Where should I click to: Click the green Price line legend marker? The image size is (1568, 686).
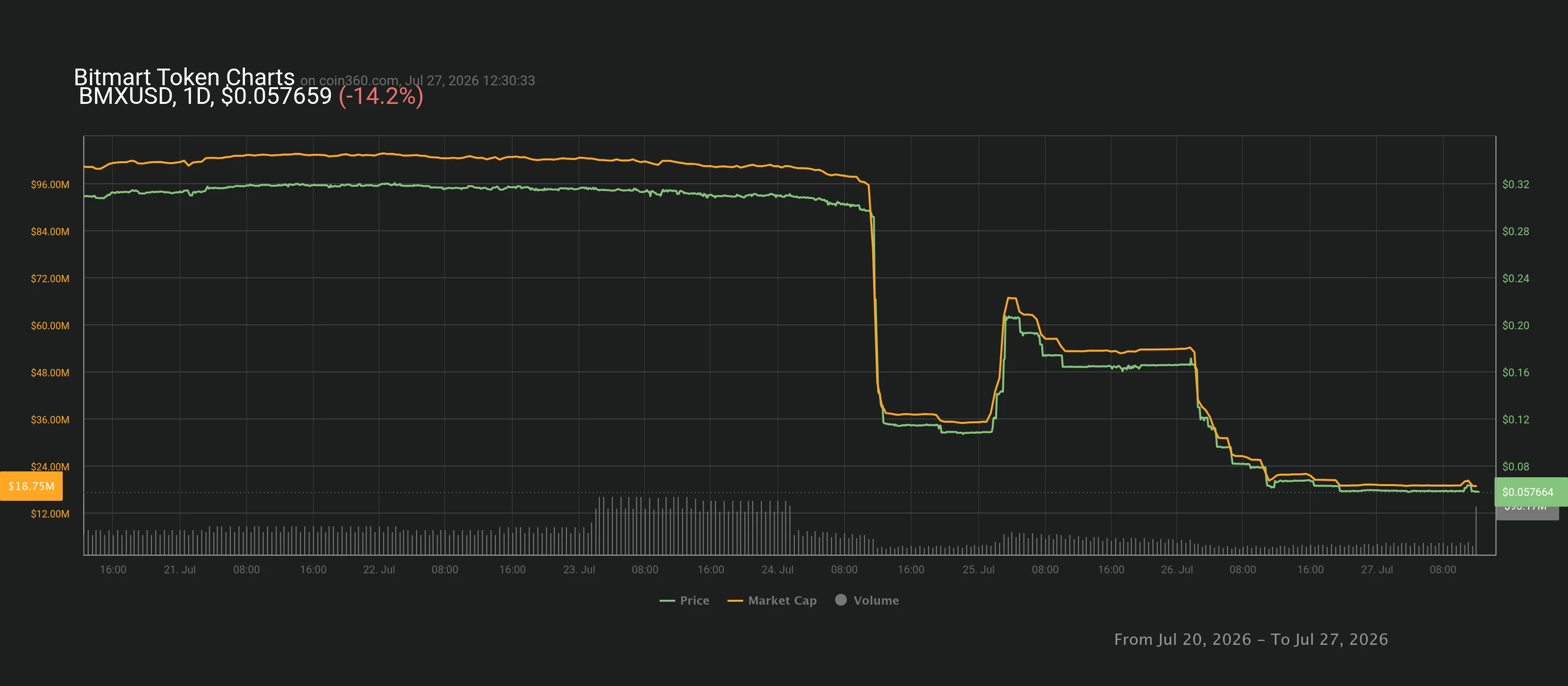point(667,601)
